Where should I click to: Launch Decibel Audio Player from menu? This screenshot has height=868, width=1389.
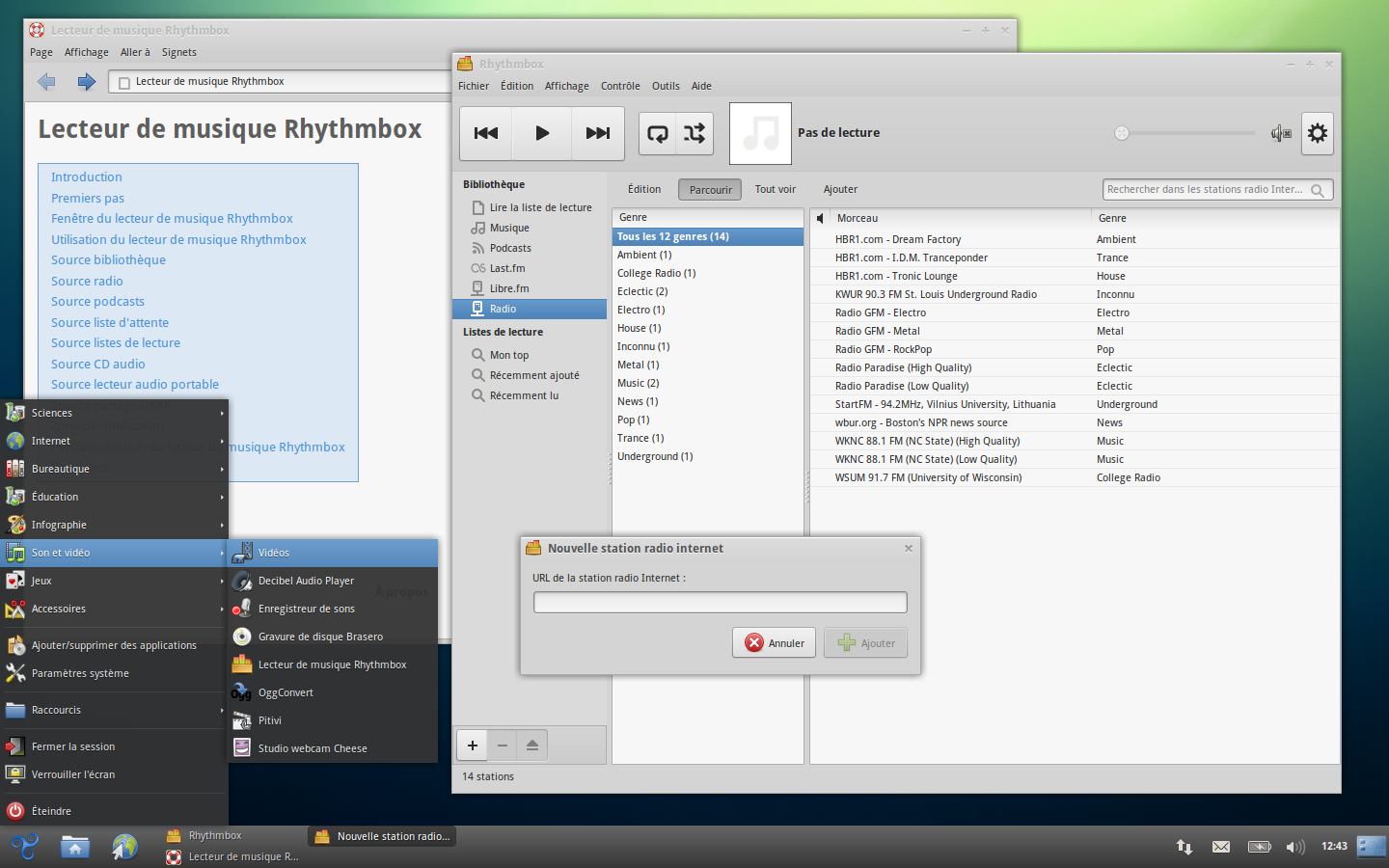(x=333, y=581)
